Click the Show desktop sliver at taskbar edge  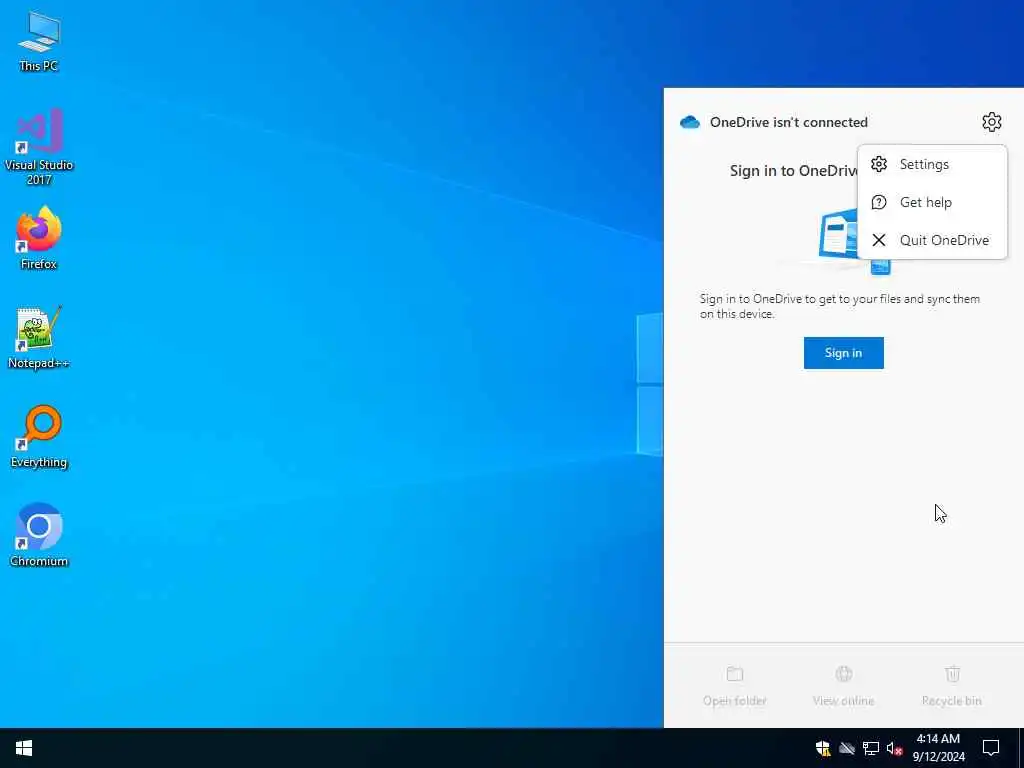click(1021, 748)
